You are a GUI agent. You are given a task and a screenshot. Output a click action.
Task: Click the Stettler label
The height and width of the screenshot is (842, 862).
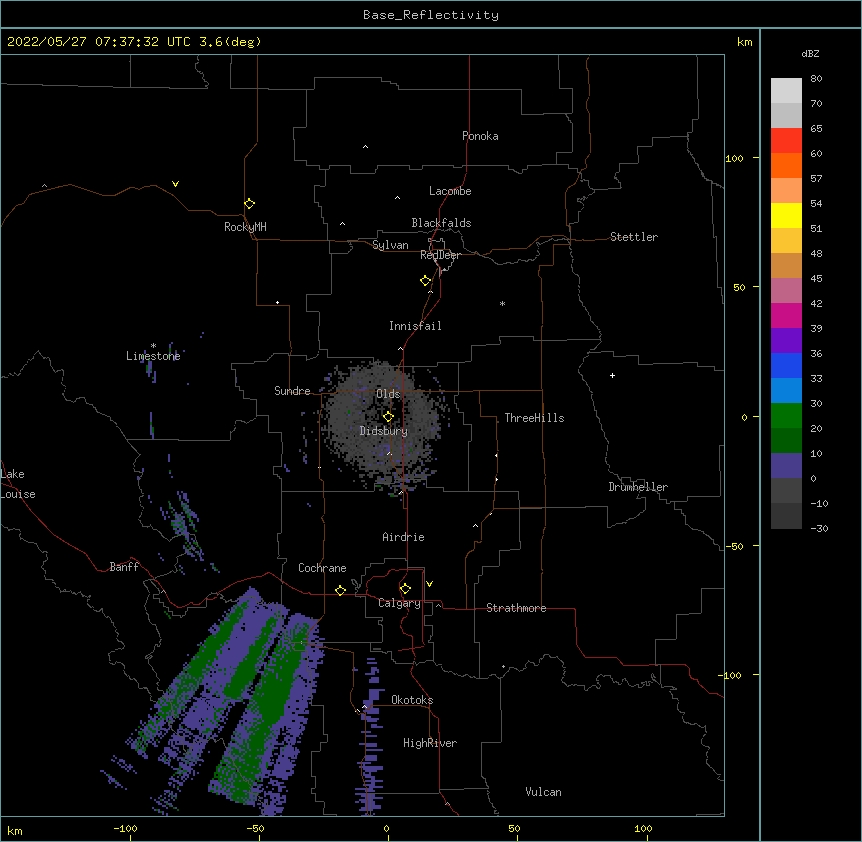point(633,237)
